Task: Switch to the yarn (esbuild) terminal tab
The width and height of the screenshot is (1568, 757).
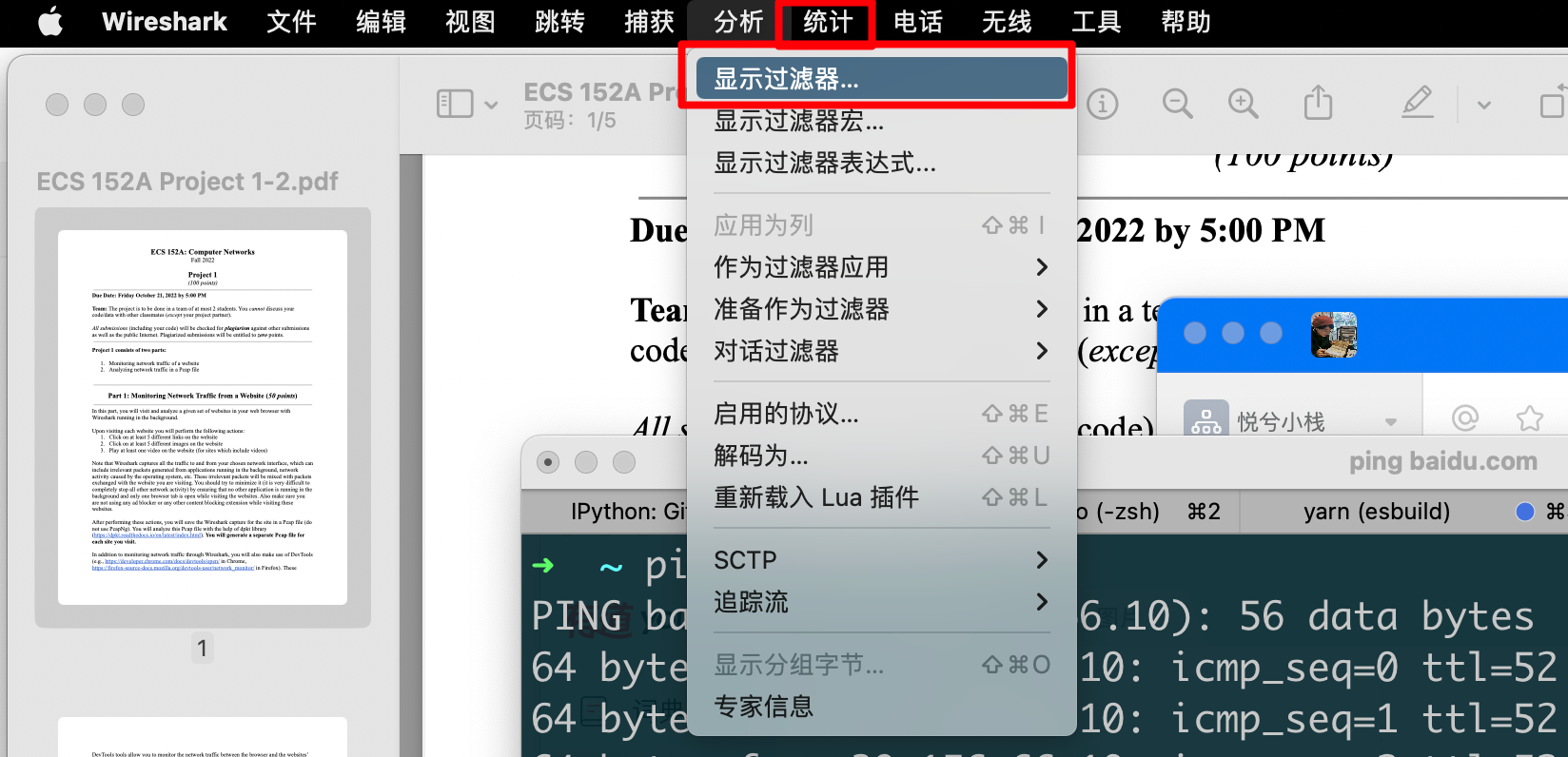Action: point(1376,512)
